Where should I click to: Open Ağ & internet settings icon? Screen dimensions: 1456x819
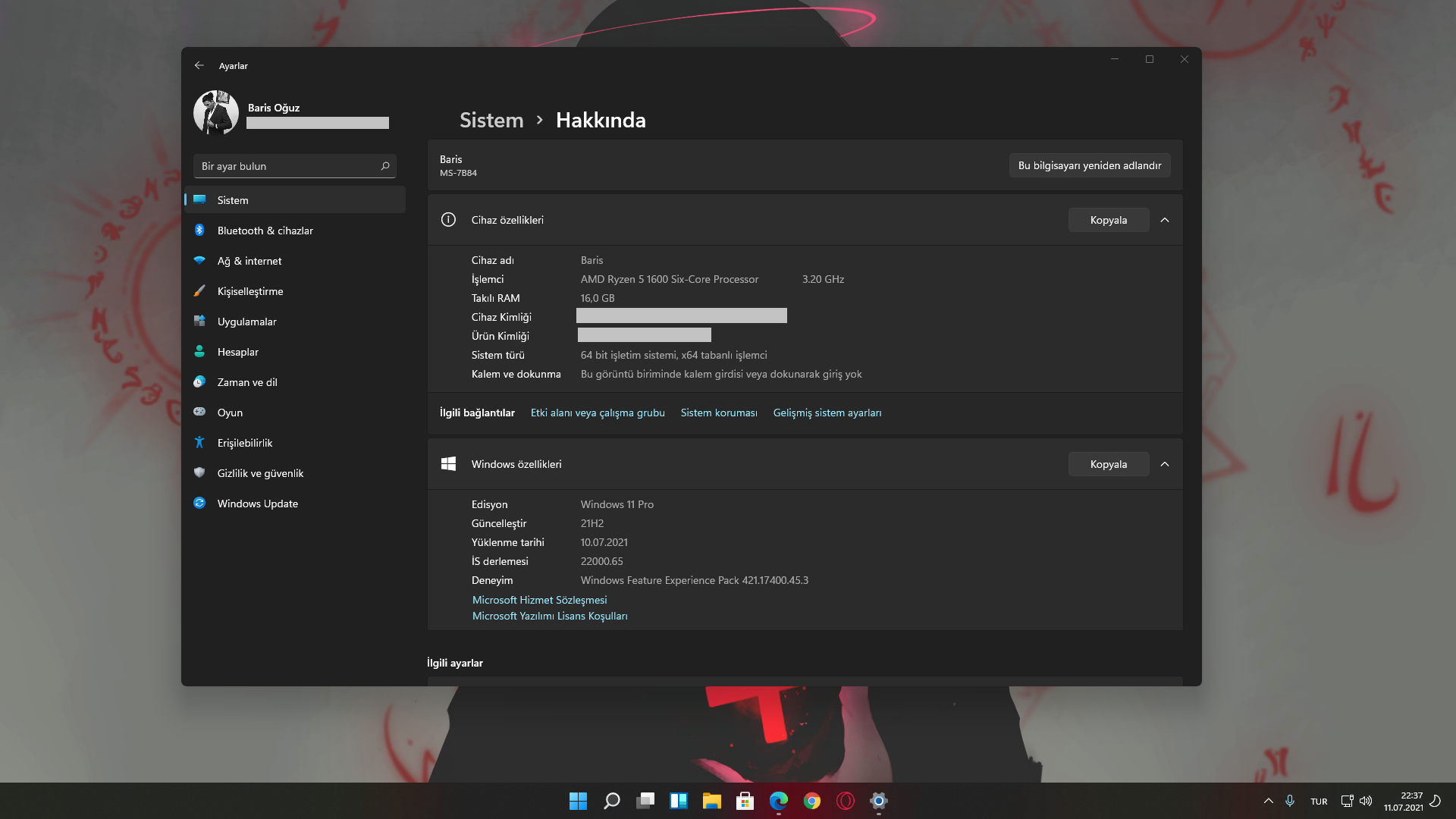click(199, 260)
